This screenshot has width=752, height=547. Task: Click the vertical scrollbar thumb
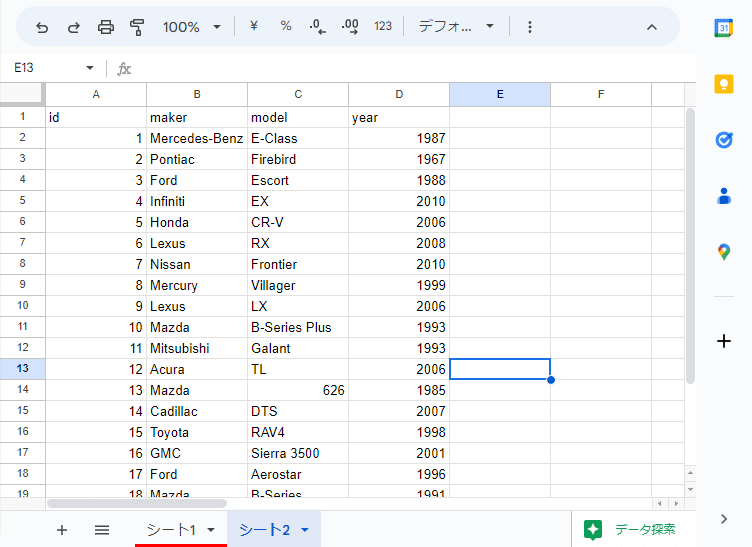690,246
